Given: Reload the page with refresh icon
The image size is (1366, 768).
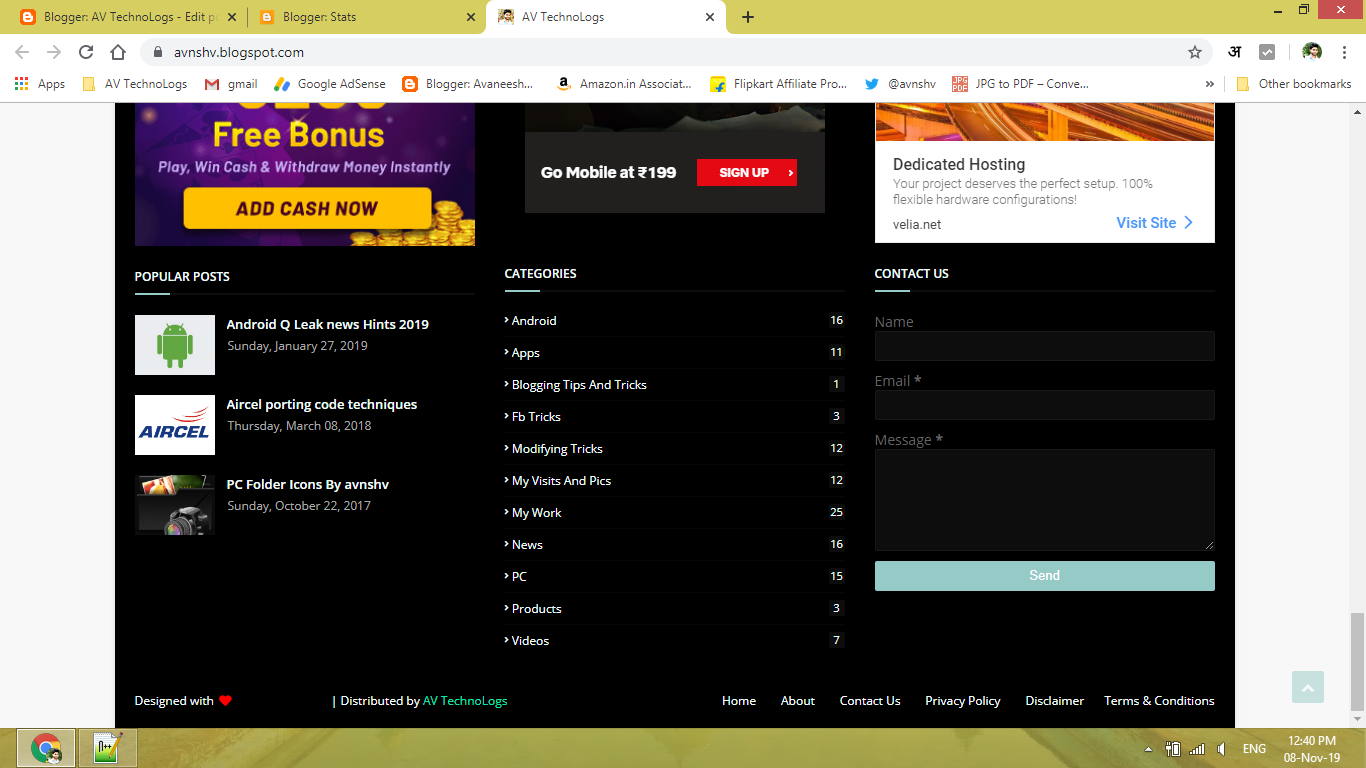Looking at the screenshot, I should pos(86,52).
